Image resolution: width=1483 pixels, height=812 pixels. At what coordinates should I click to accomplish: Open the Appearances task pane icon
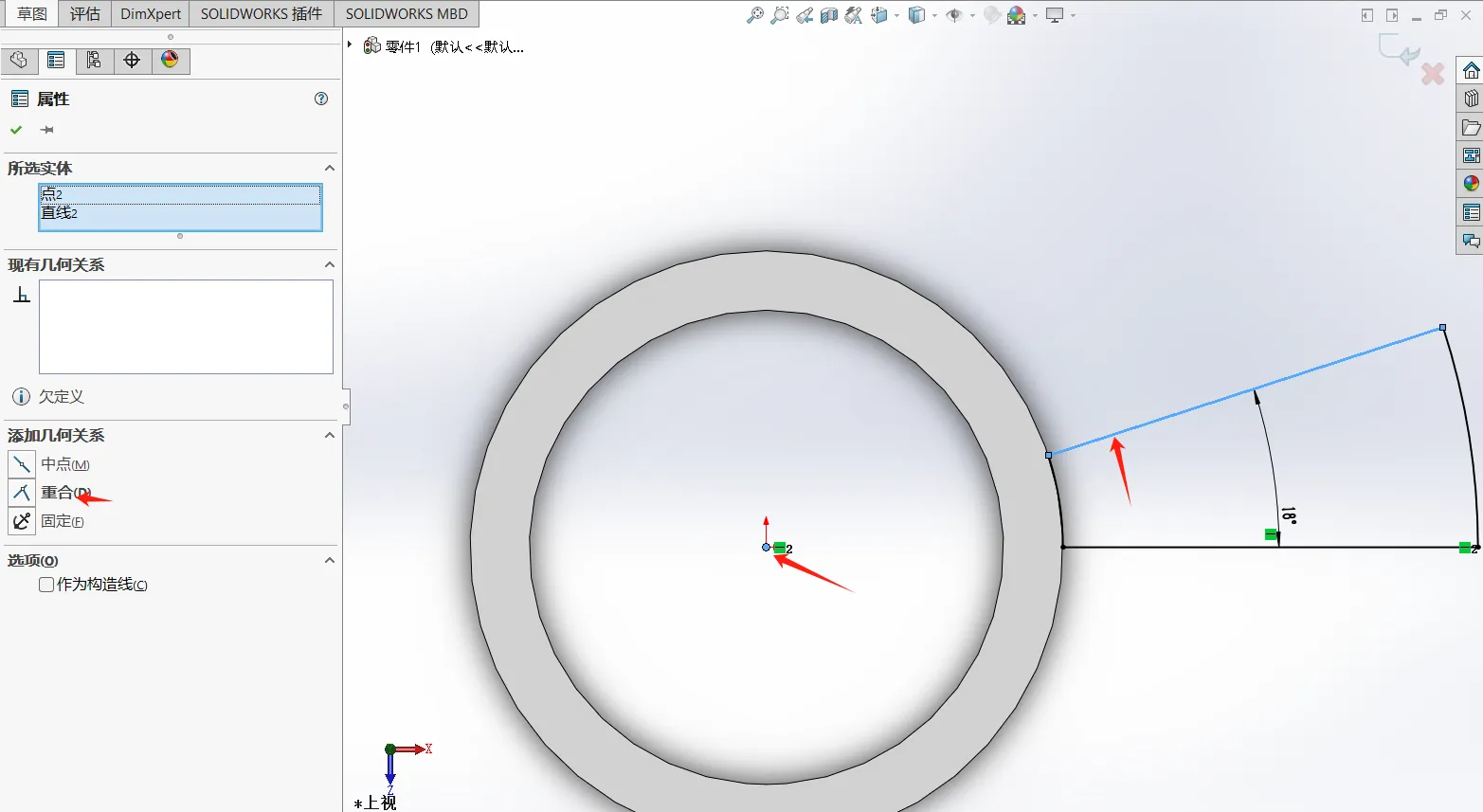point(1471,184)
